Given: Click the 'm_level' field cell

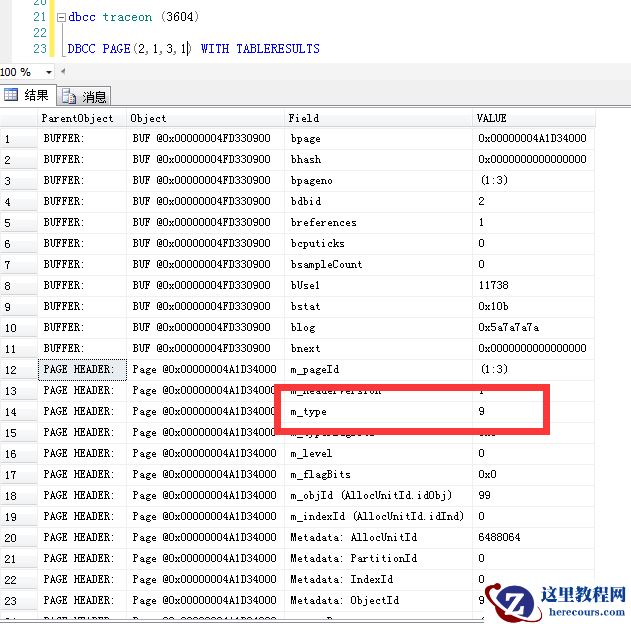Looking at the screenshot, I should click(378, 453).
